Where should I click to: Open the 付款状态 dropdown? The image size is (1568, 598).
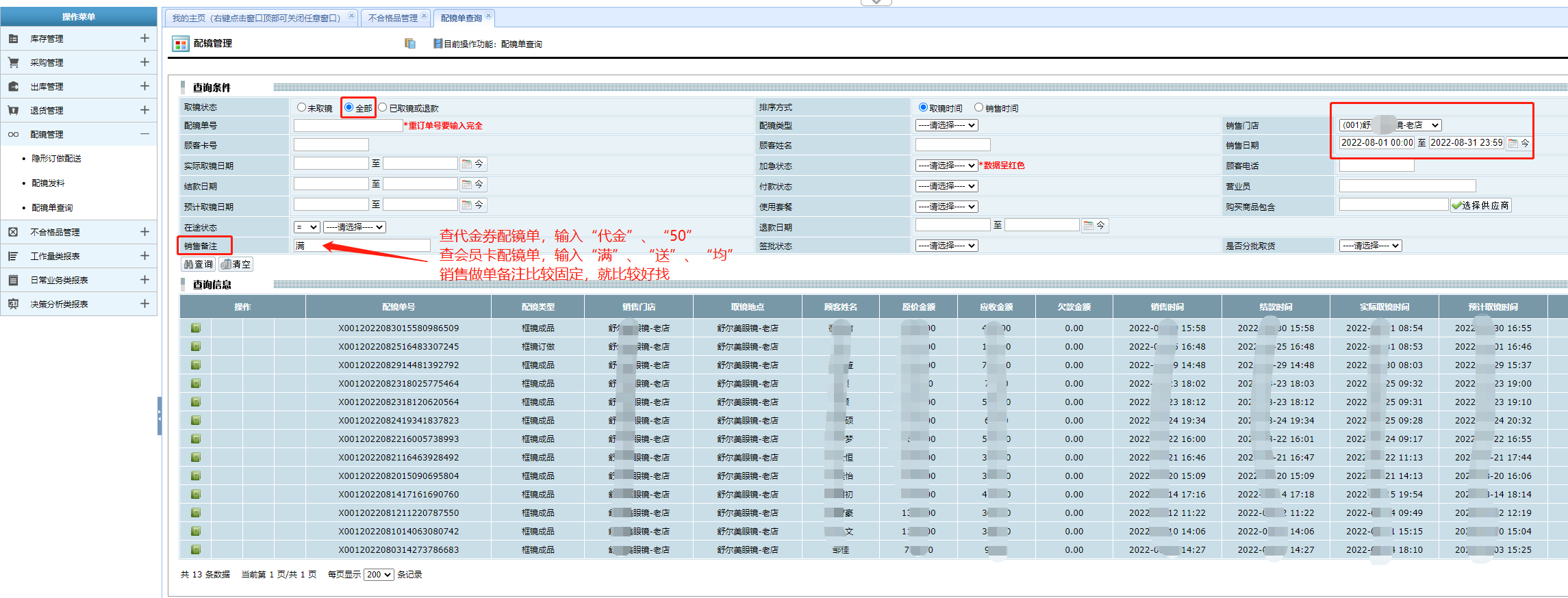[x=946, y=186]
